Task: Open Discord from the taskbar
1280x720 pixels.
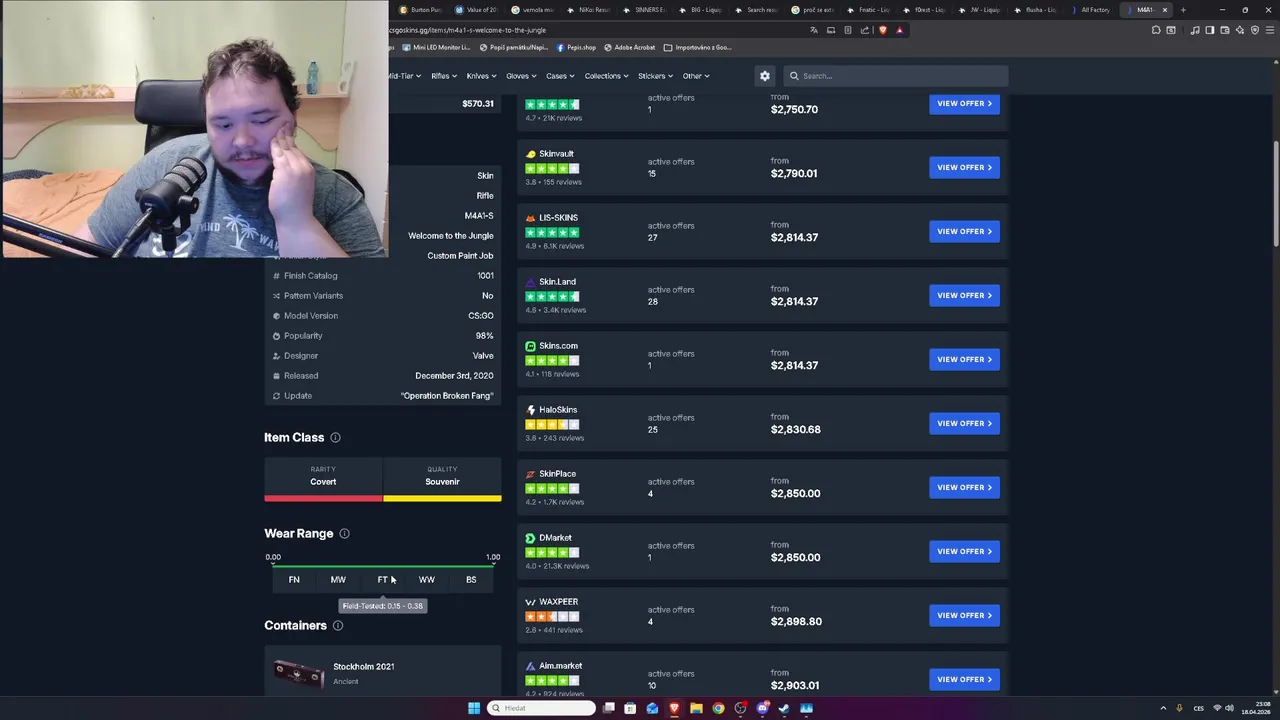Action: [762, 708]
